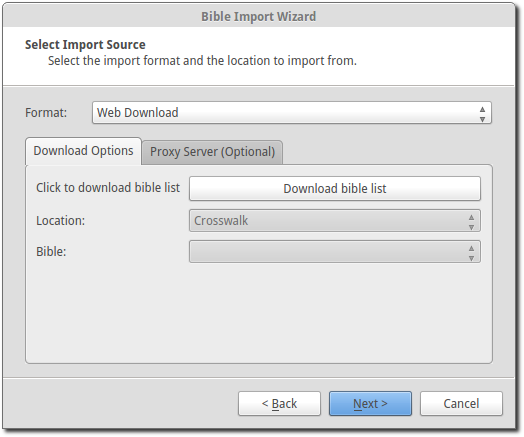This screenshot has height=437, width=524.
Task: Cancel the Bible Import Wizard
Action: click(x=461, y=404)
